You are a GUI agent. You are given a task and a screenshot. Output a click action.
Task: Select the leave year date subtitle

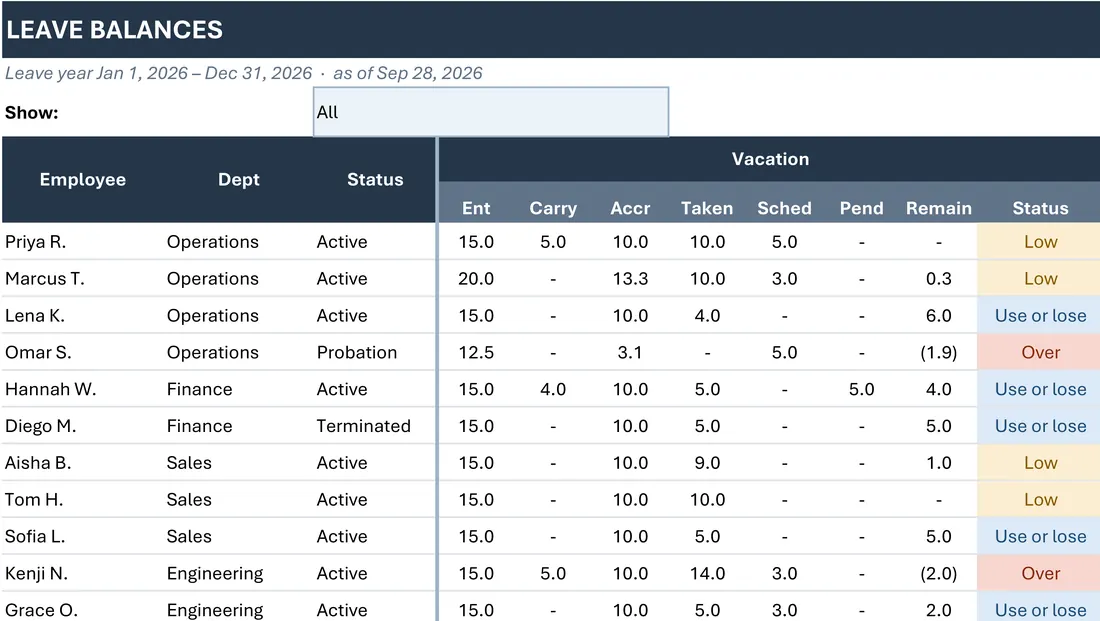(x=243, y=74)
